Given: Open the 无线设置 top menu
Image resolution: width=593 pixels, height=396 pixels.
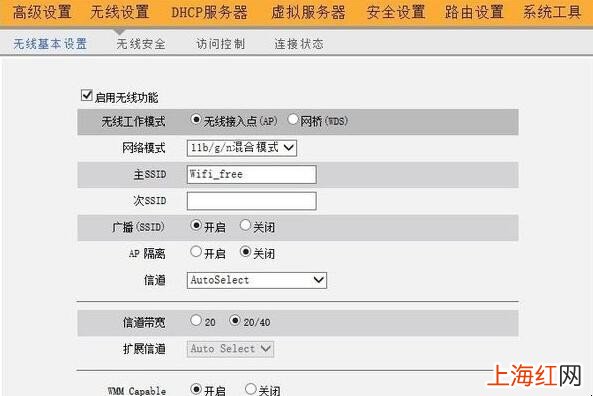Looking at the screenshot, I should 120,12.
